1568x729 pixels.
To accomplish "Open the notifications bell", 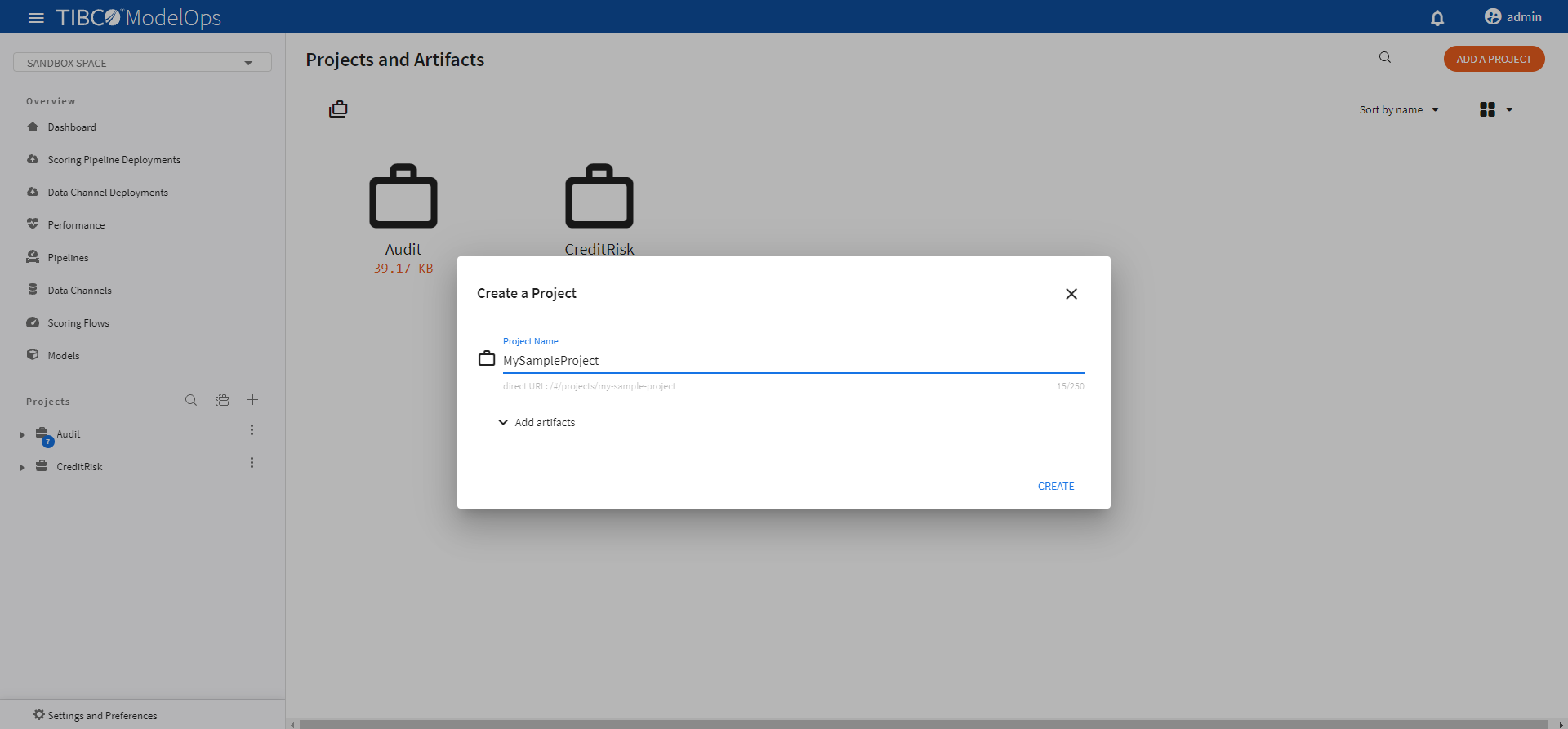I will pyautogui.click(x=1437, y=17).
